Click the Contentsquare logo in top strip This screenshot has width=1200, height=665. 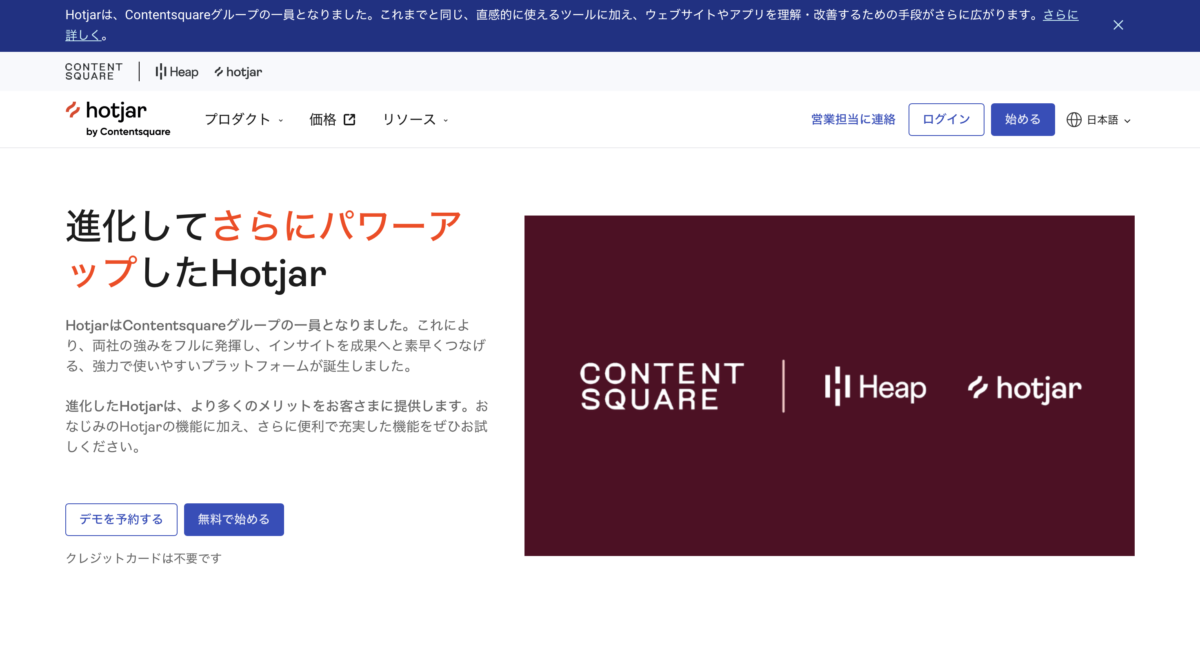94,72
